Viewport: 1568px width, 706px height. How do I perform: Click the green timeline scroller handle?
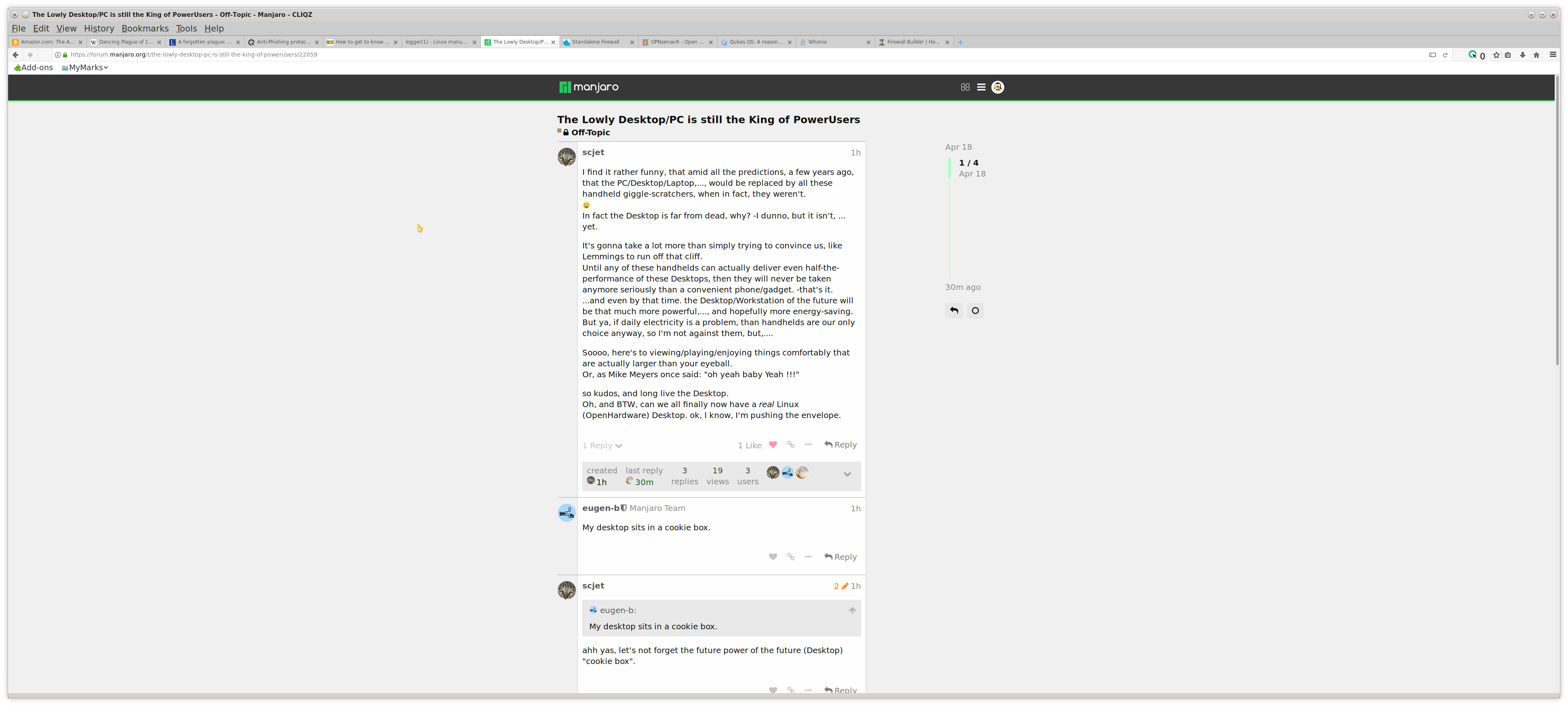[949, 168]
